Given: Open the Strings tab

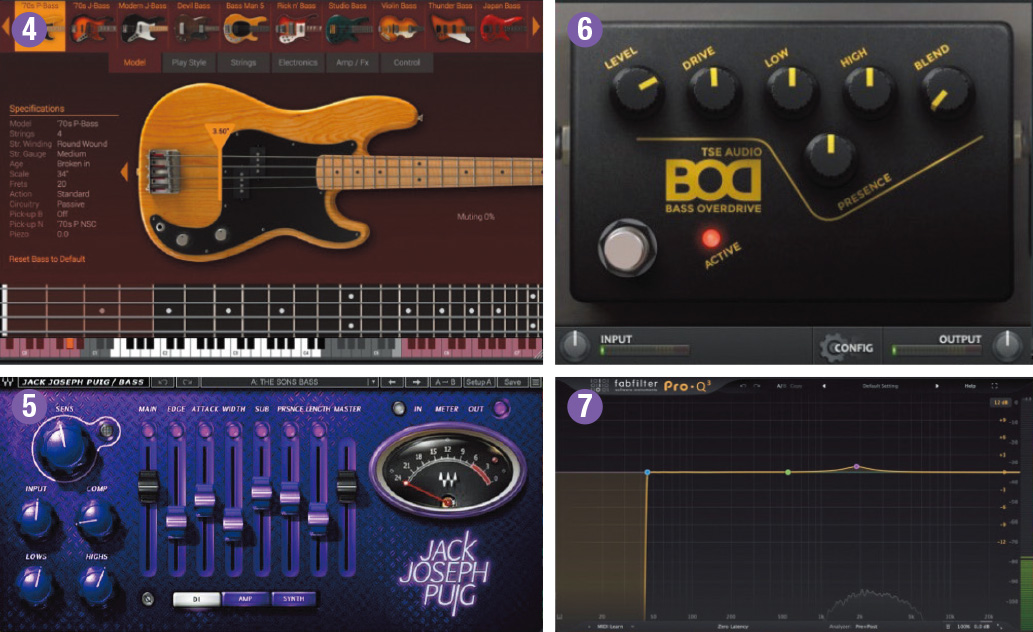Looking at the screenshot, I should (243, 63).
